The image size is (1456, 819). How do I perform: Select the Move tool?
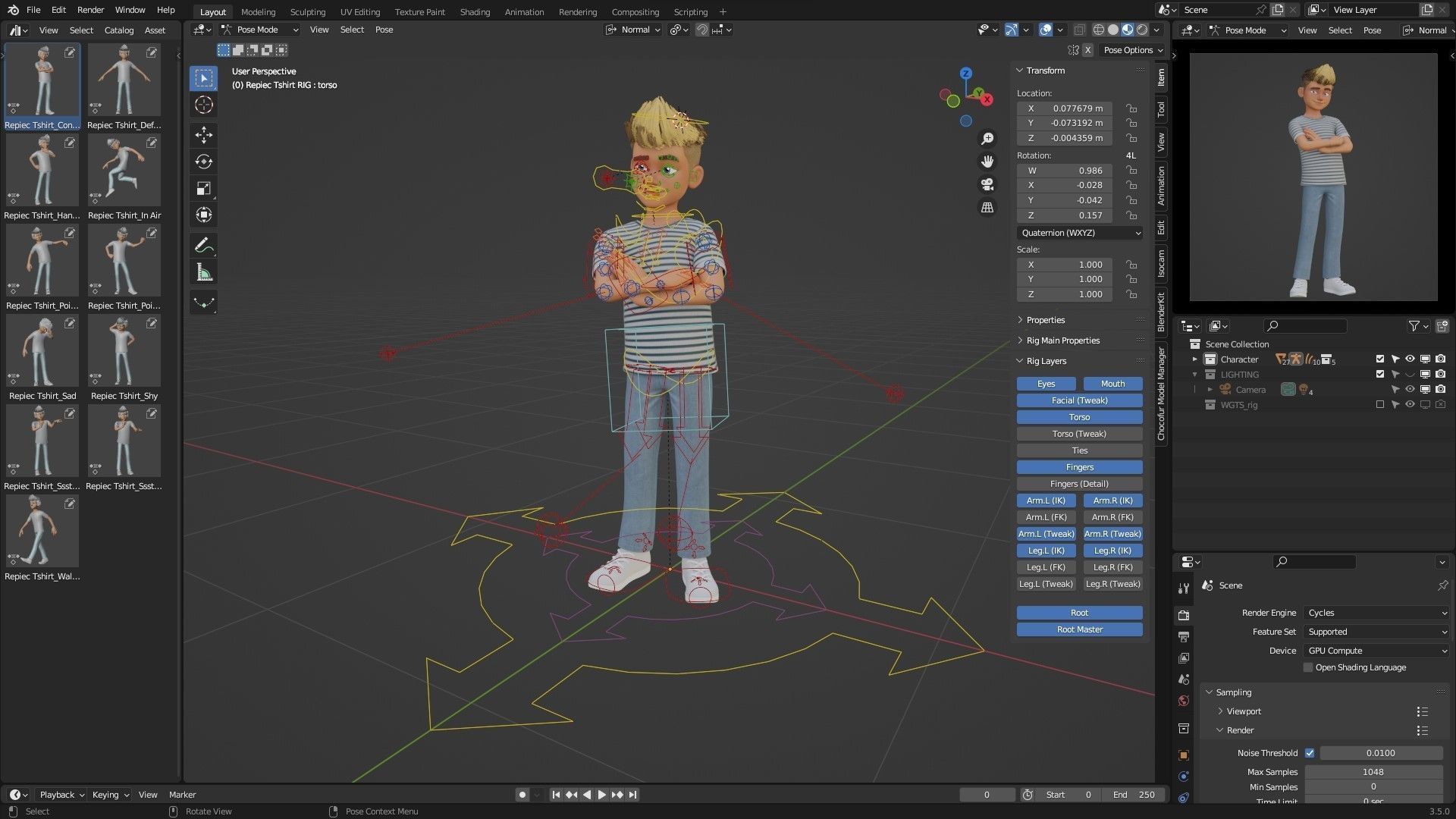[203, 135]
